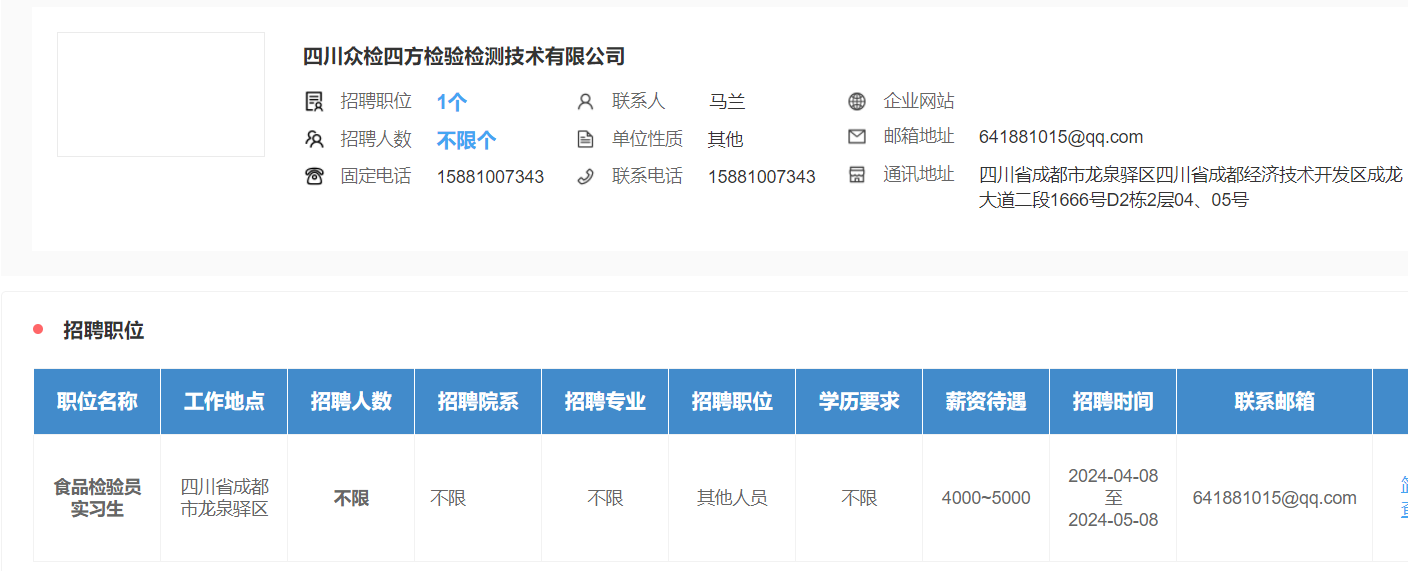This screenshot has height=571, width=1408.
Task: Click the 招聘人数 people icon
Action: coord(314,139)
